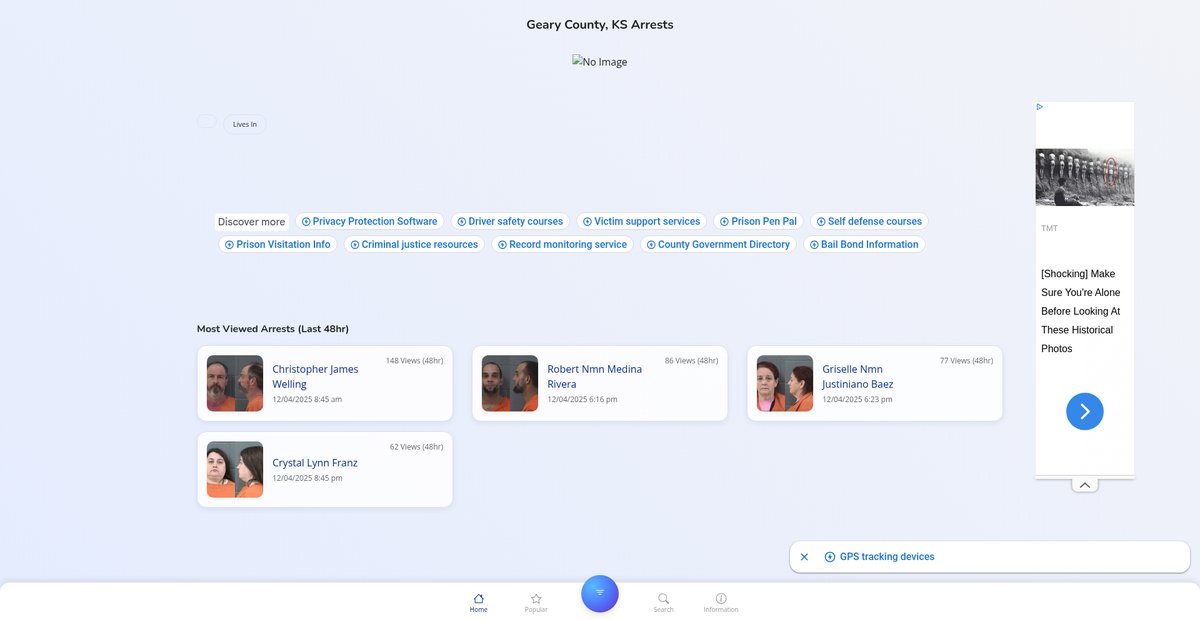Click Griselle Nmn Justiniano Baez mugshot thumbnail
1200x620 pixels.
tap(785, 384)
